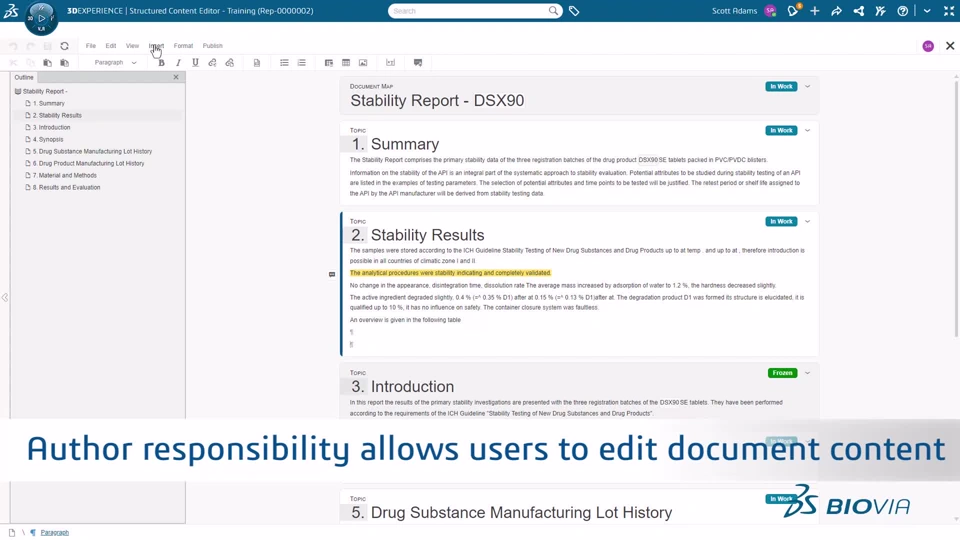960x540 pixels.
Task: Click In Work badge on Document Map
Action: 781,86
